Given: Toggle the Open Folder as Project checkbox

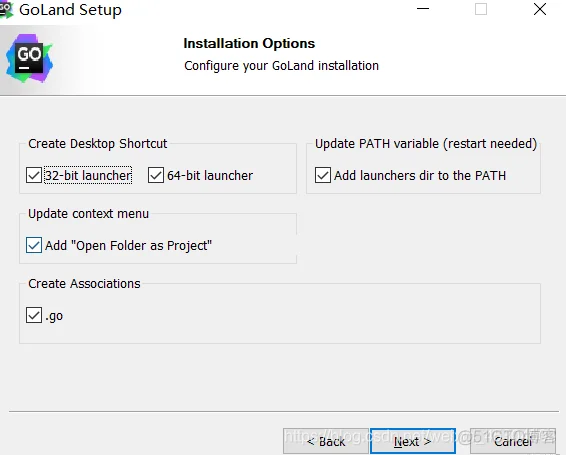Looking at the screenshot, I should 34,245.
